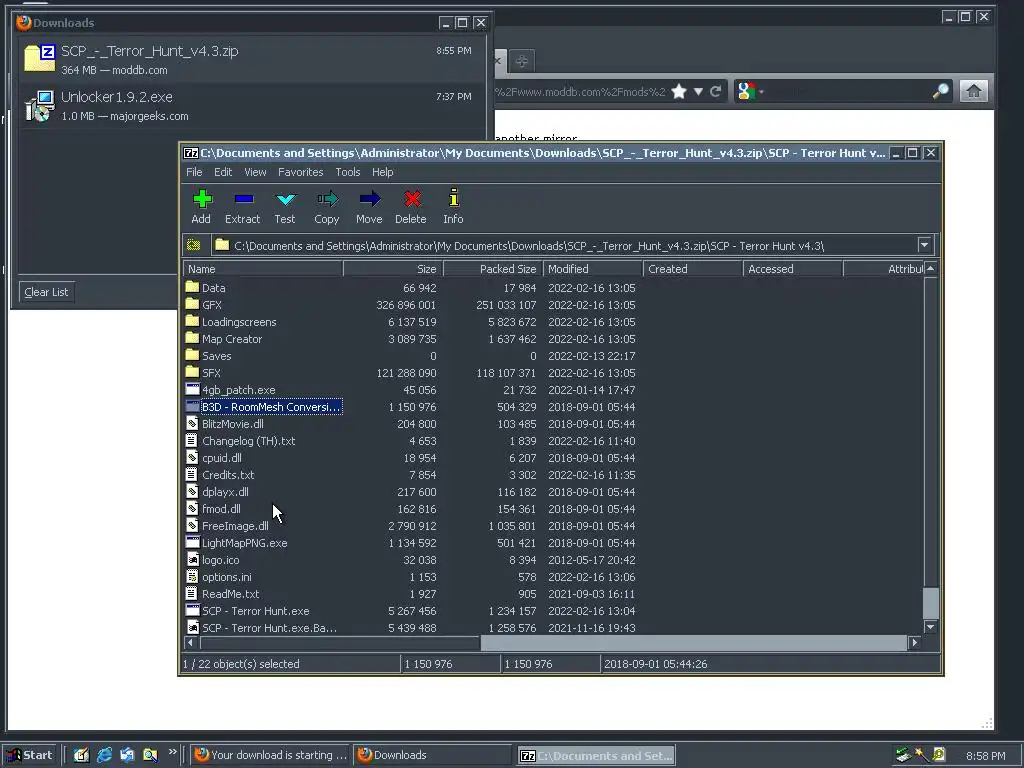Open the Edit menu

point(223,172)
